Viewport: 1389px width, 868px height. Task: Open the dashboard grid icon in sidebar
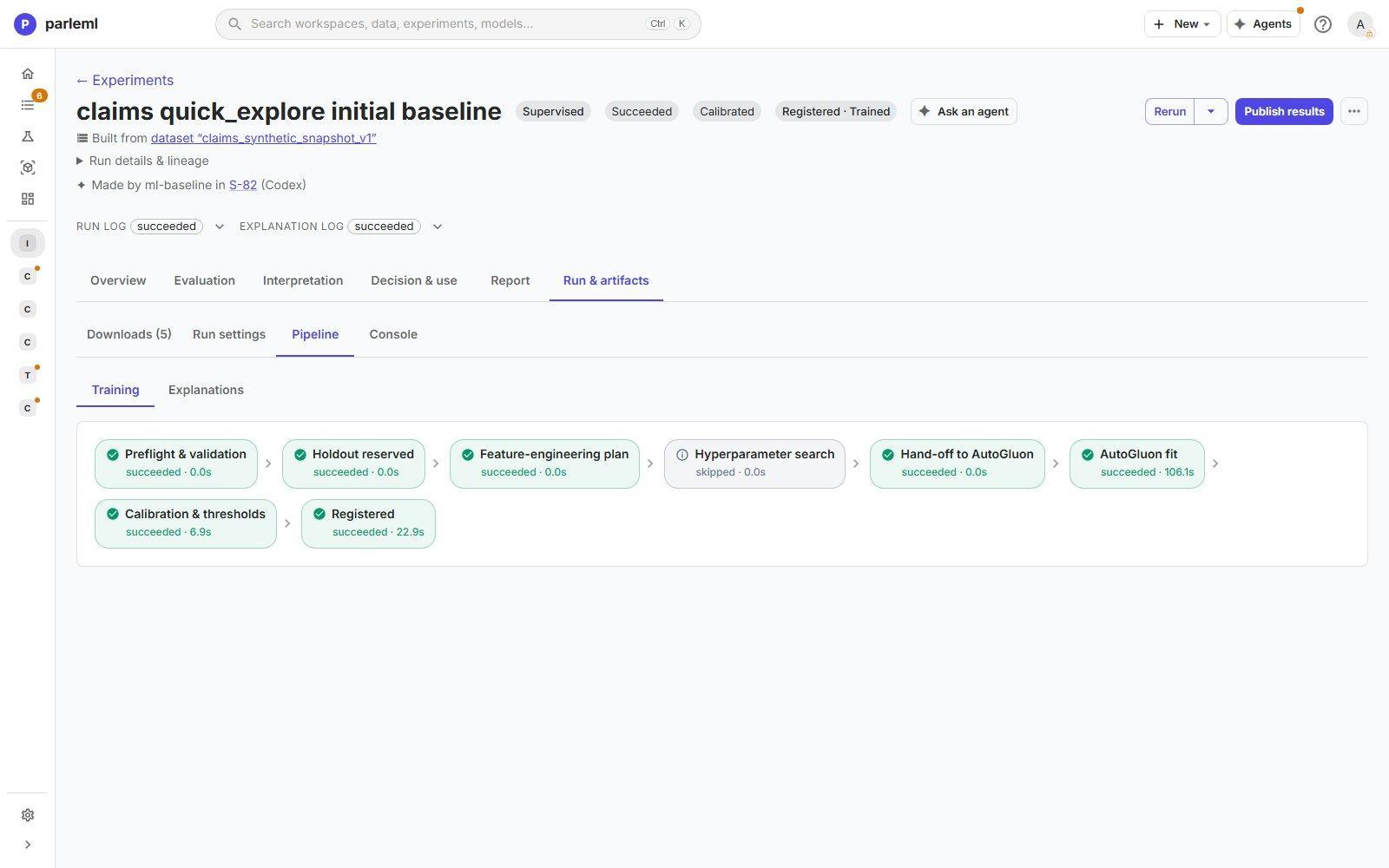[28, 199]
